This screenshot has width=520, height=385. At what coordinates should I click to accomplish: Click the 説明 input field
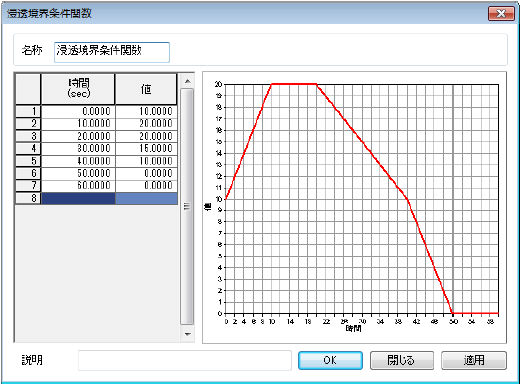tap(185, 360)
